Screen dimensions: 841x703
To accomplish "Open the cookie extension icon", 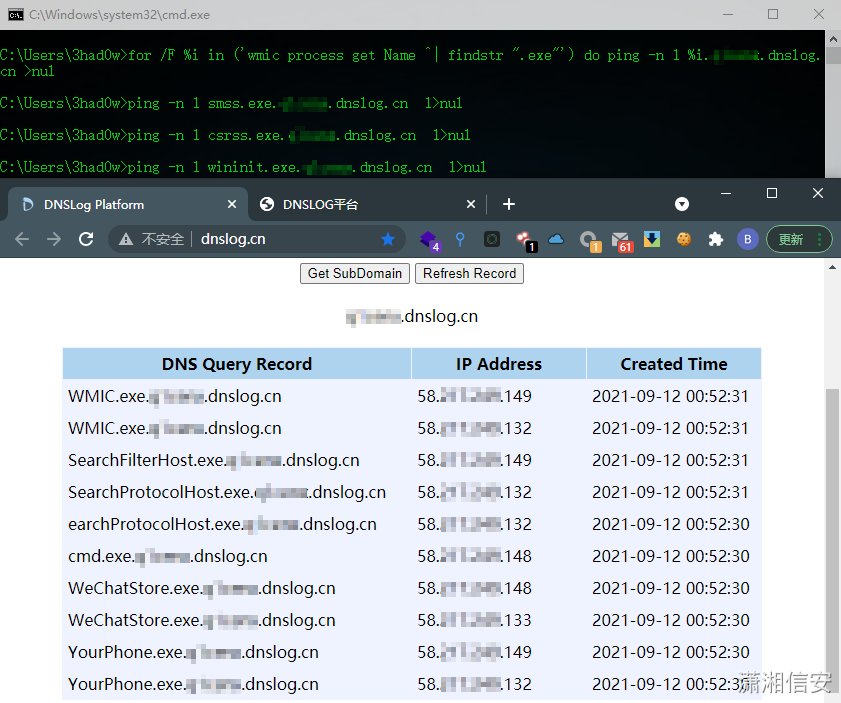I will (x=684, y=239).
